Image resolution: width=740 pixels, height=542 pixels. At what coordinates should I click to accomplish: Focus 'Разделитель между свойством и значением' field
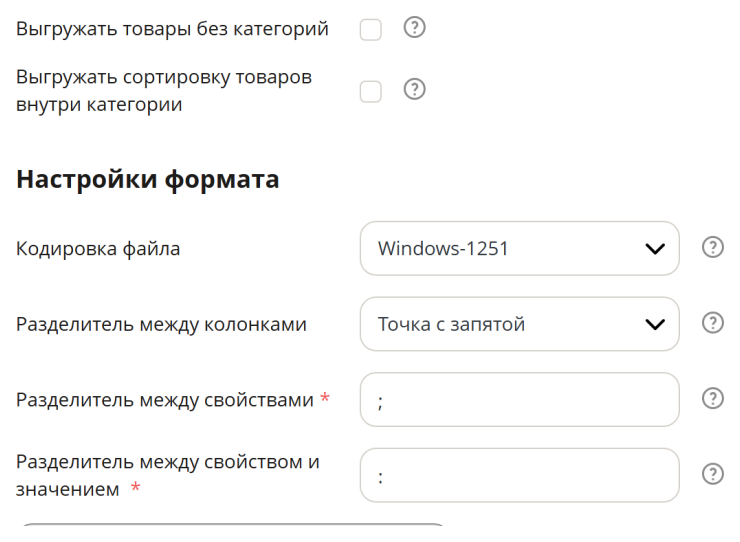click(520, 475)
